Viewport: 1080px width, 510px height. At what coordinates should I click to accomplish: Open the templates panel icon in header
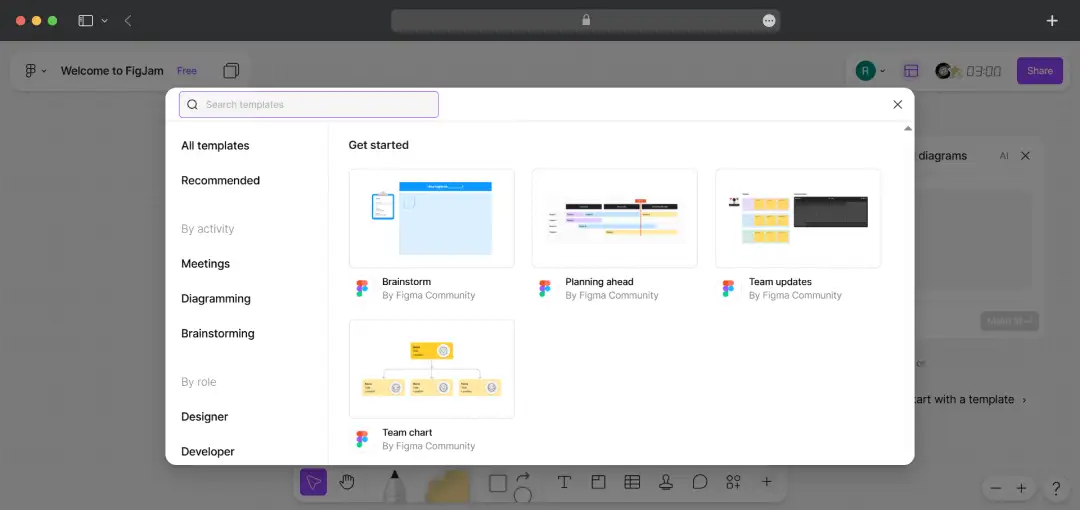911,71
